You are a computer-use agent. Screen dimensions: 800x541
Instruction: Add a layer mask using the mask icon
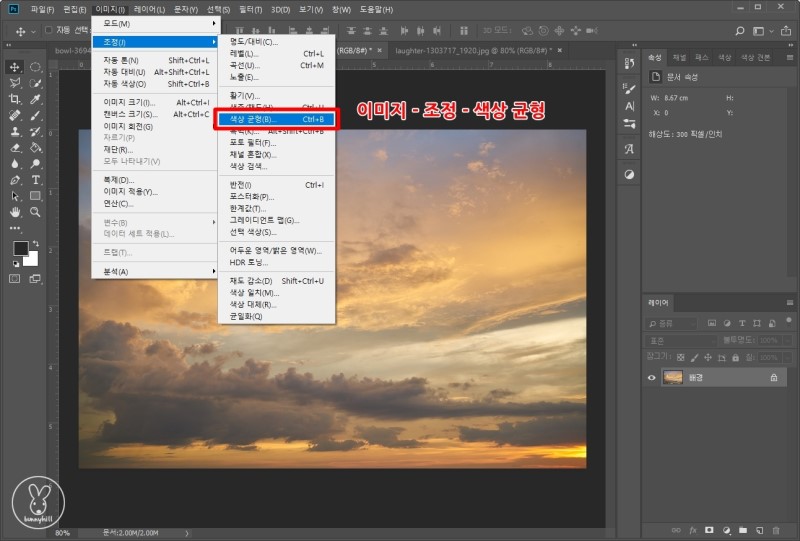[x=708, y=529]
